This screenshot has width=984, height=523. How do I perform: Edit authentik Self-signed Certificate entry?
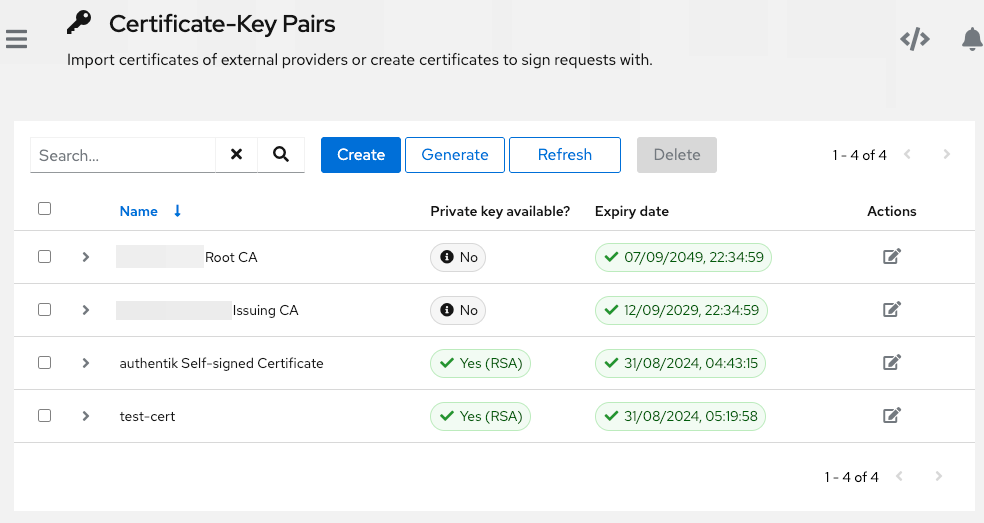click(x=892, y=363)
